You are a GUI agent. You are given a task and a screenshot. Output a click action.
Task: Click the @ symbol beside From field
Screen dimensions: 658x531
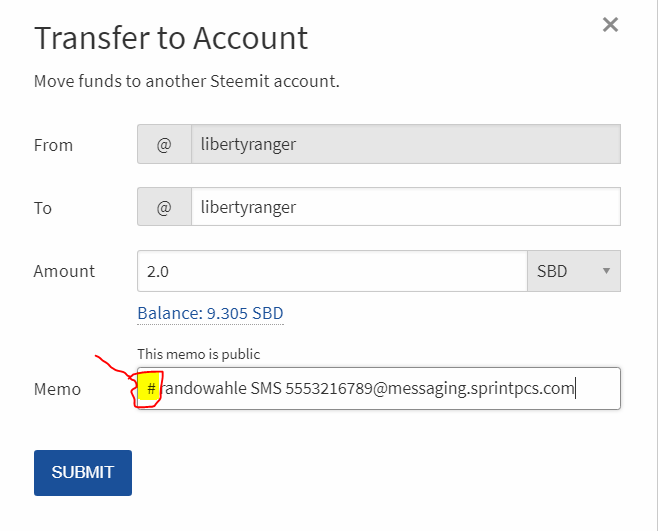pos(164,144)
